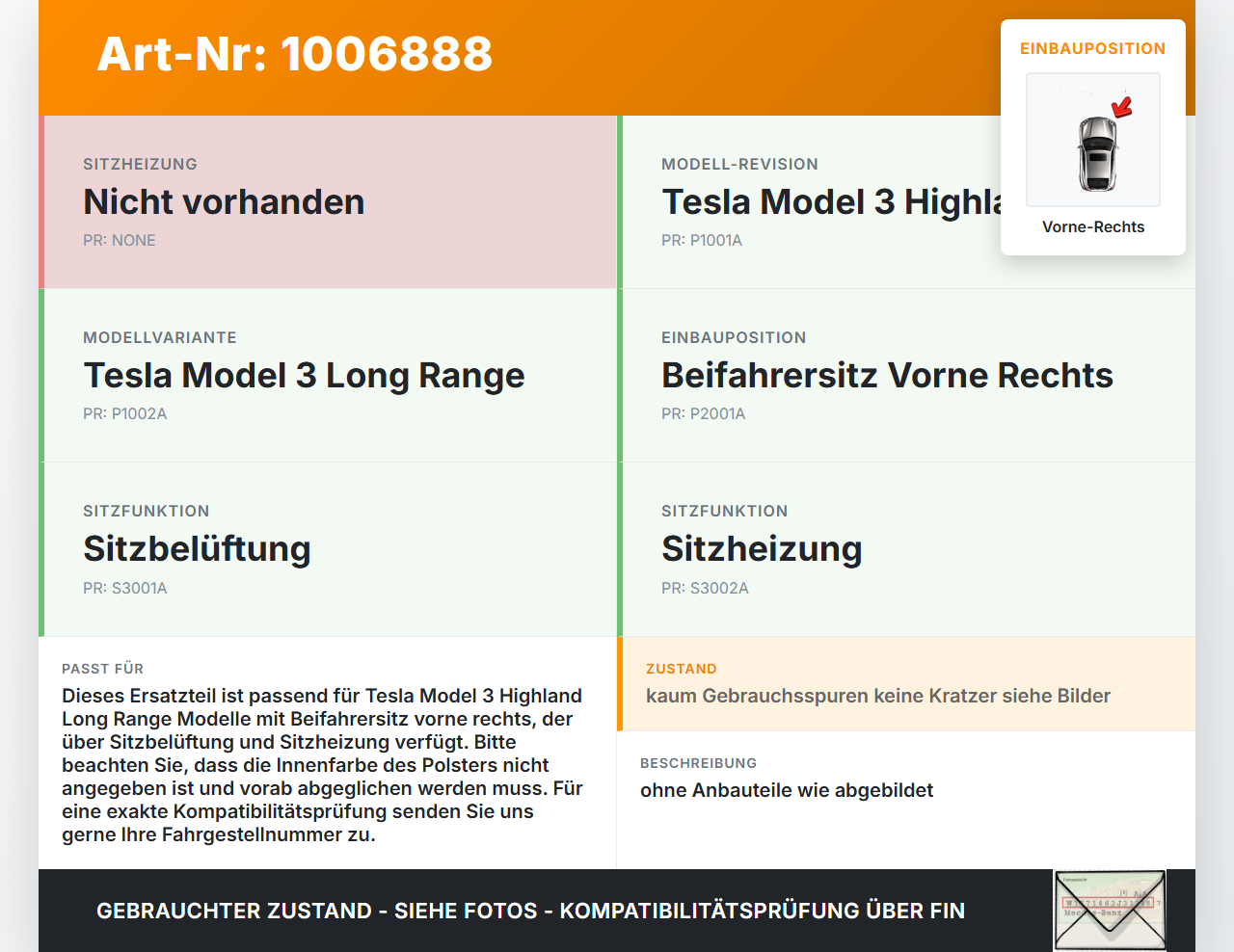Viewport: 1234px width, 952px height.
Task: Click the MODELLVARIANTE label
Action: tap(160, 337)
